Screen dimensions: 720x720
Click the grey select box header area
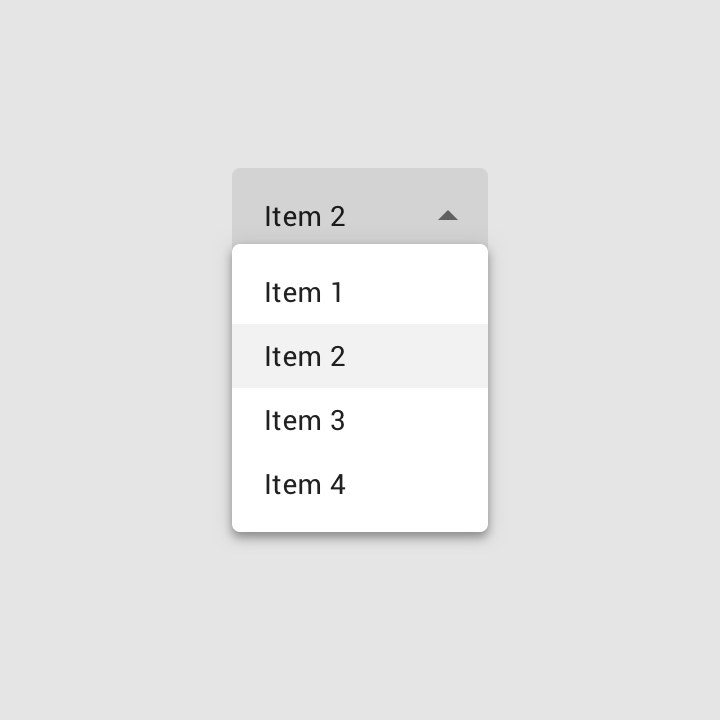(380, 200)
